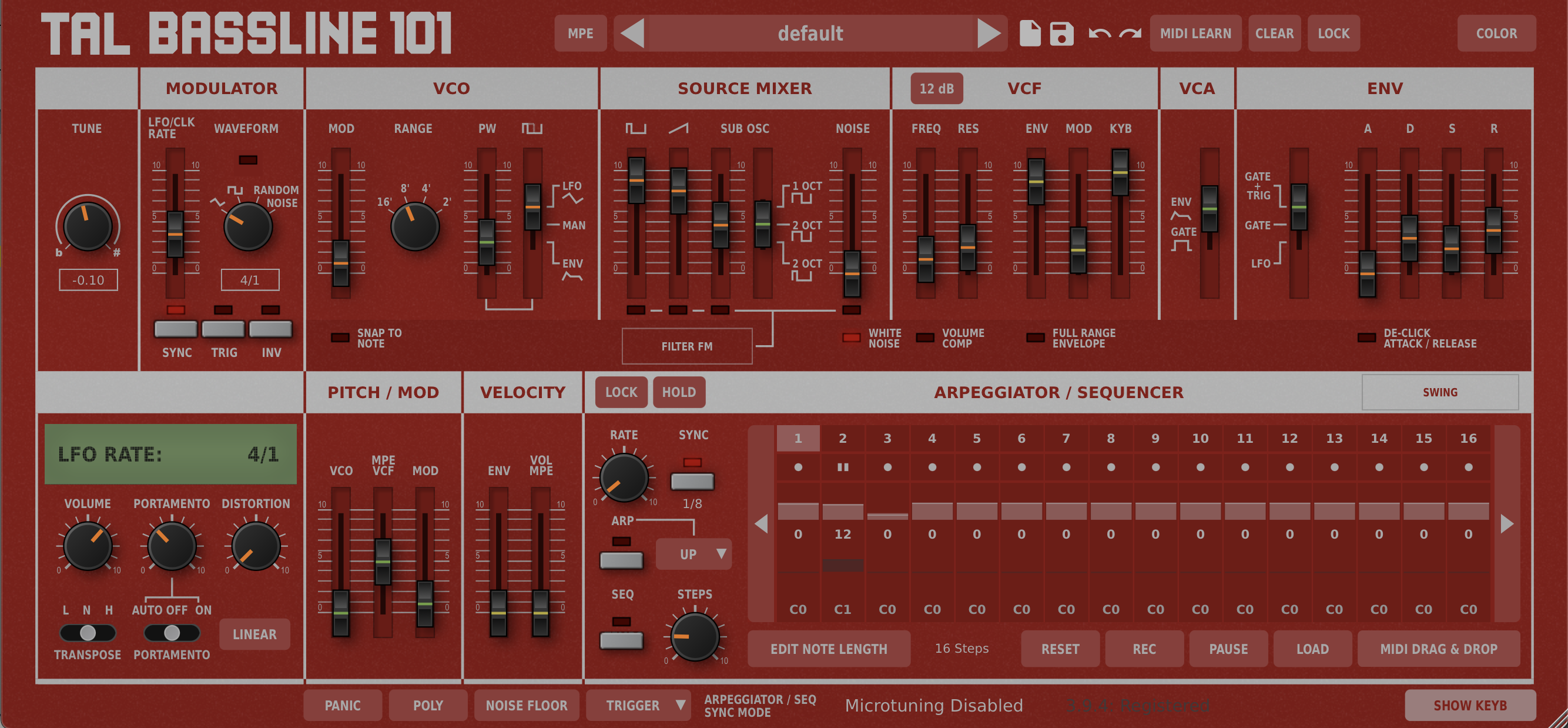The width and height of the screenshot is (1568, 728).
Task: Click the pause marker on sequencer step 2
Action: click(x=843, y=467)
